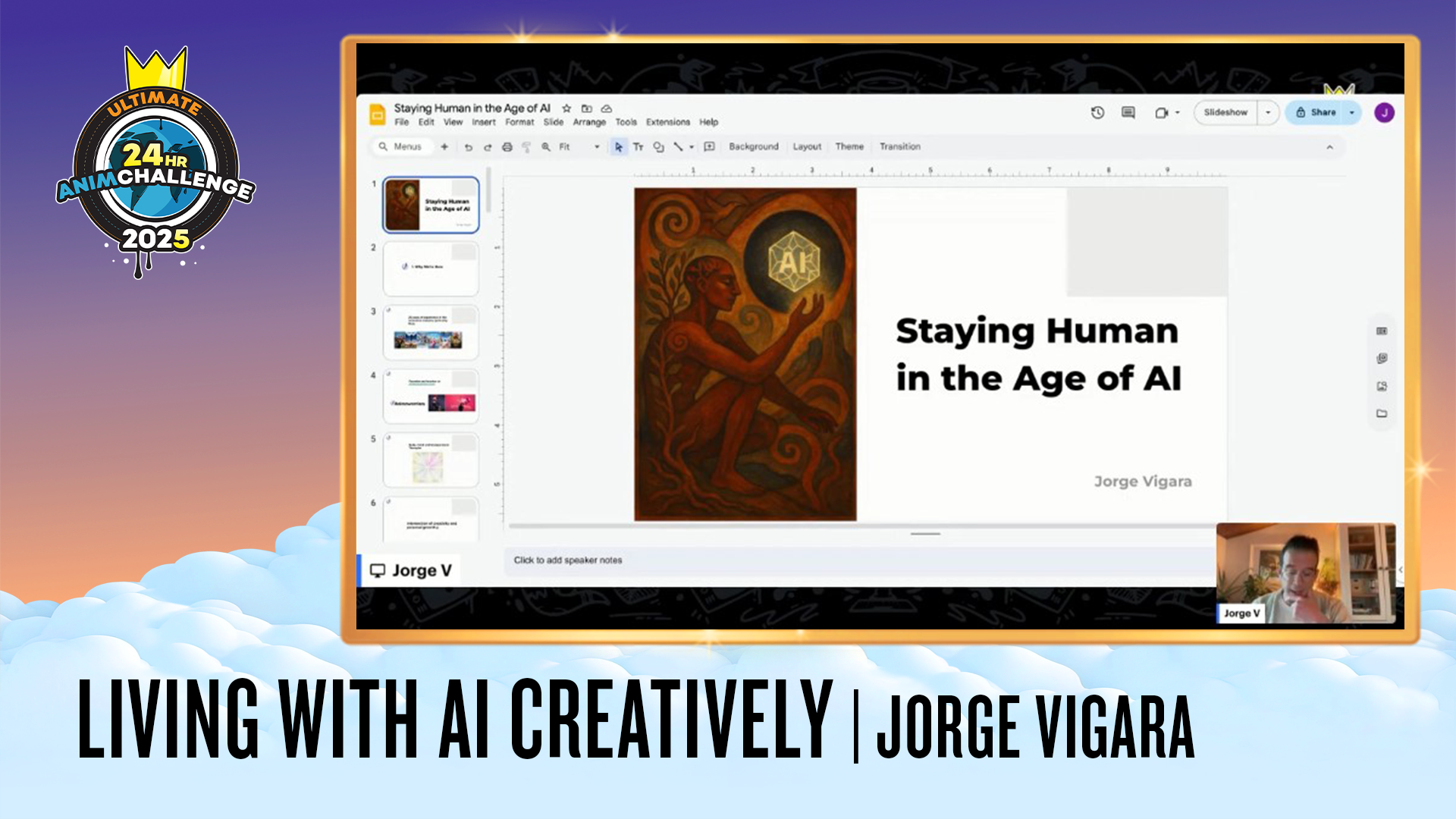This screenshot has width=1456, height=819.
Task: Collapse the toolbar with chevron up
Action: click(1329, 147)
